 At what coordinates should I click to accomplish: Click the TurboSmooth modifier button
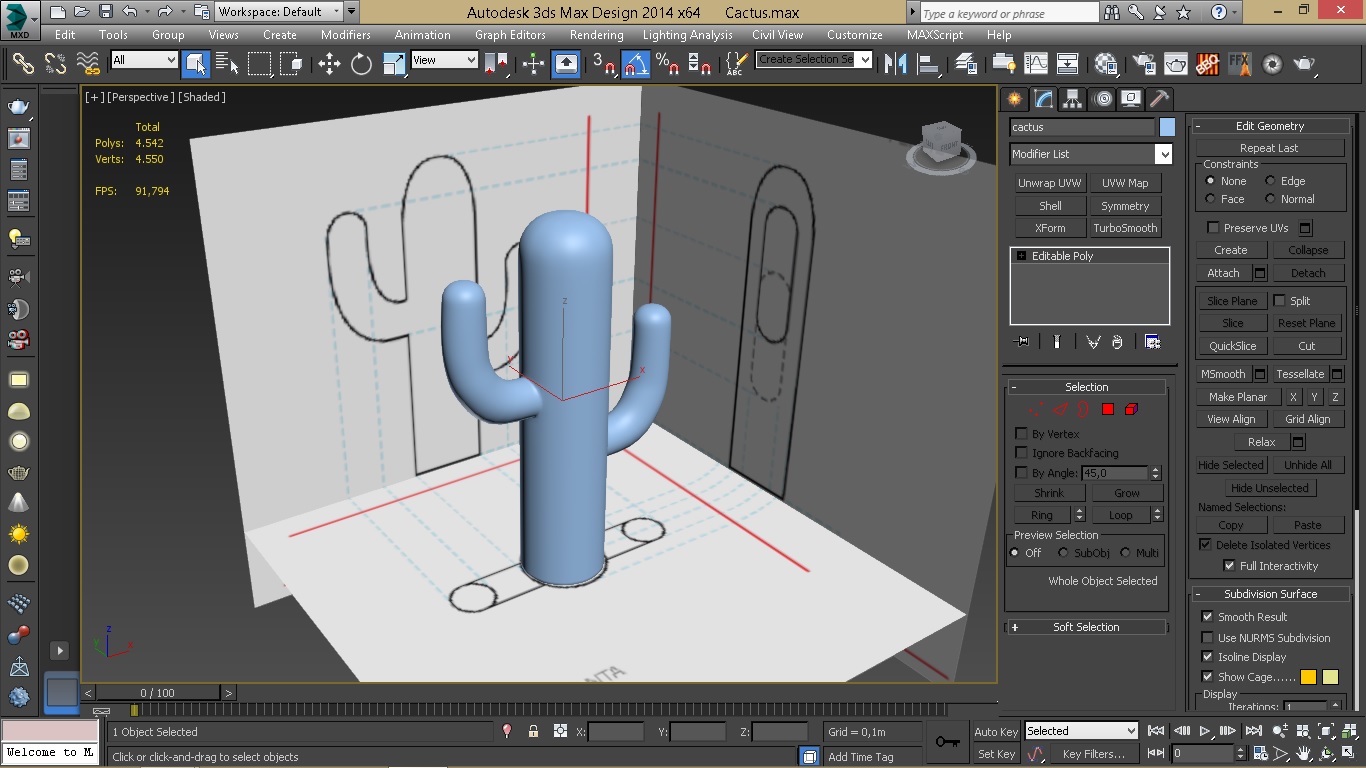coord(1125,228)
